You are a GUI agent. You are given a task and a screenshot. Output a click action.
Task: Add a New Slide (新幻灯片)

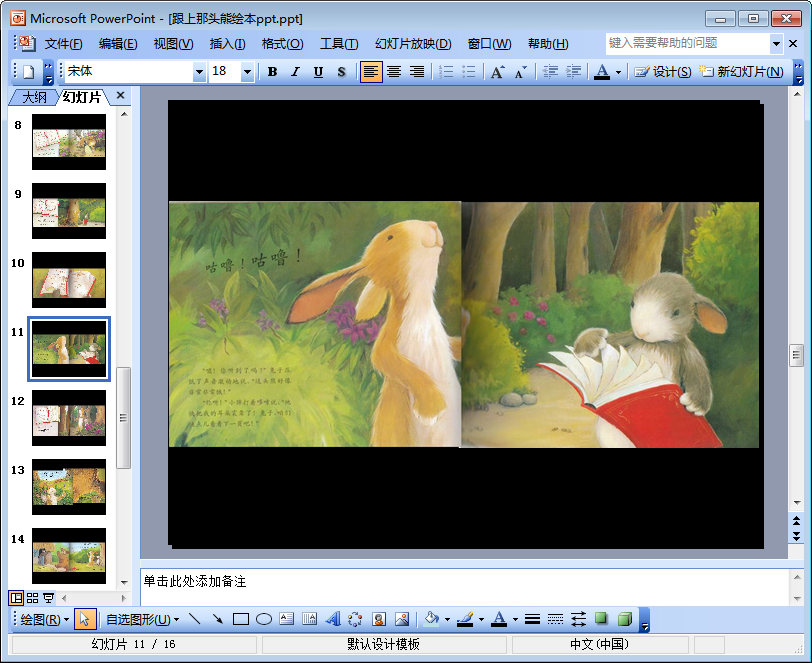coord(741,71)
